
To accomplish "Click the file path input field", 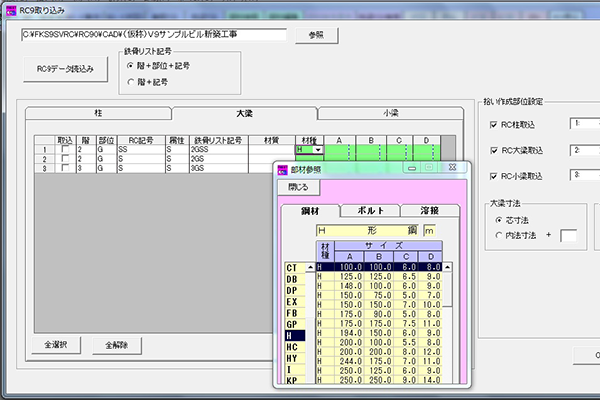I will tap(154, 35).
